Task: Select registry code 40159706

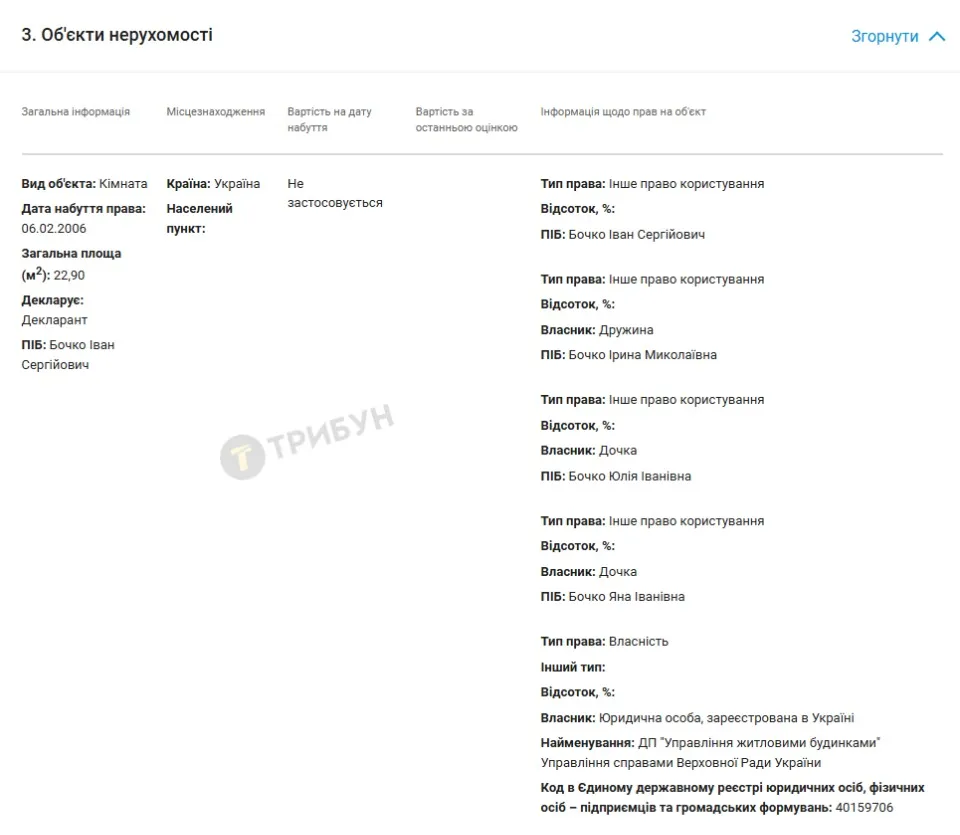Action: click(x=864, y=807)
